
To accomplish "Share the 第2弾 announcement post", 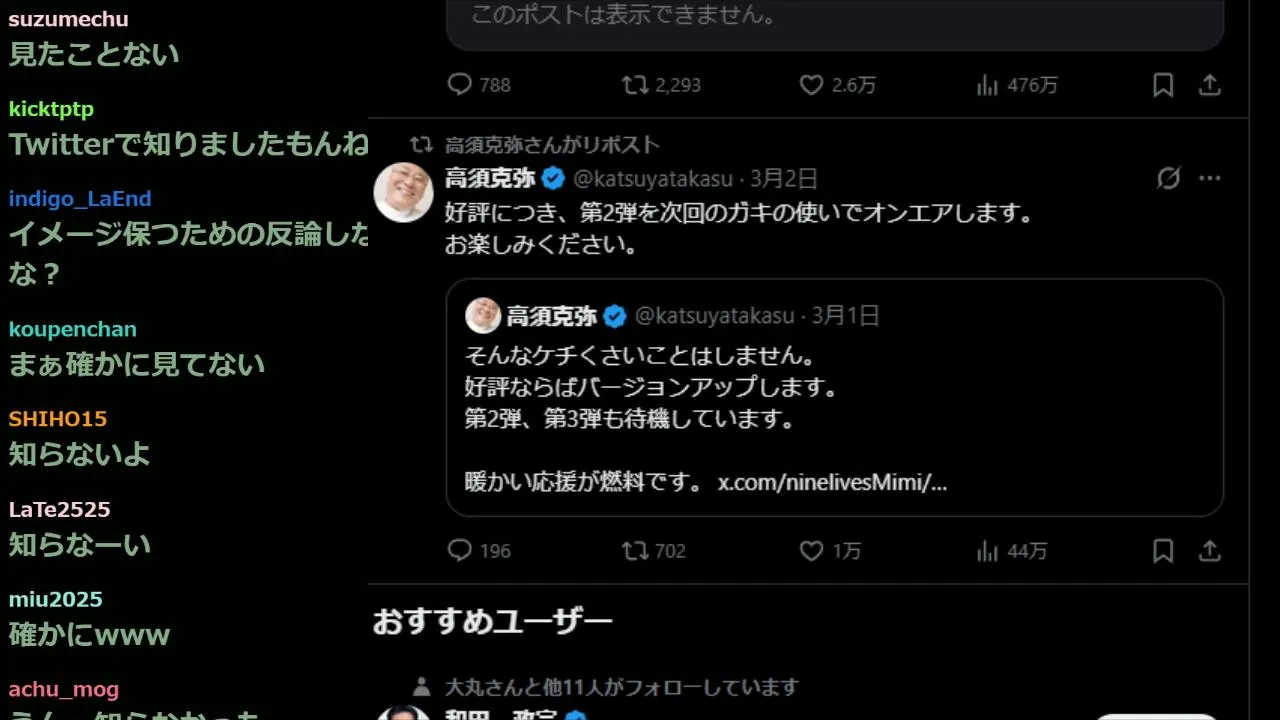I will tap(1210, 550).
